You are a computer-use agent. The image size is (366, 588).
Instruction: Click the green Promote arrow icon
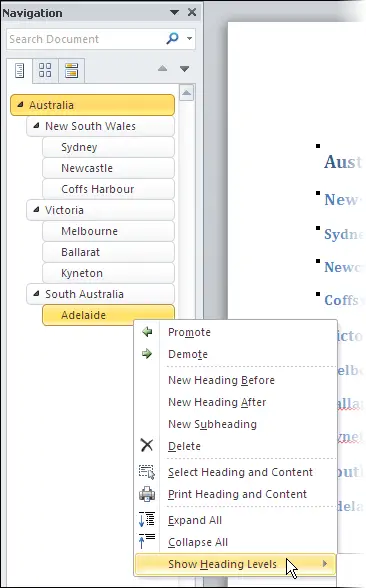point(147,332)
